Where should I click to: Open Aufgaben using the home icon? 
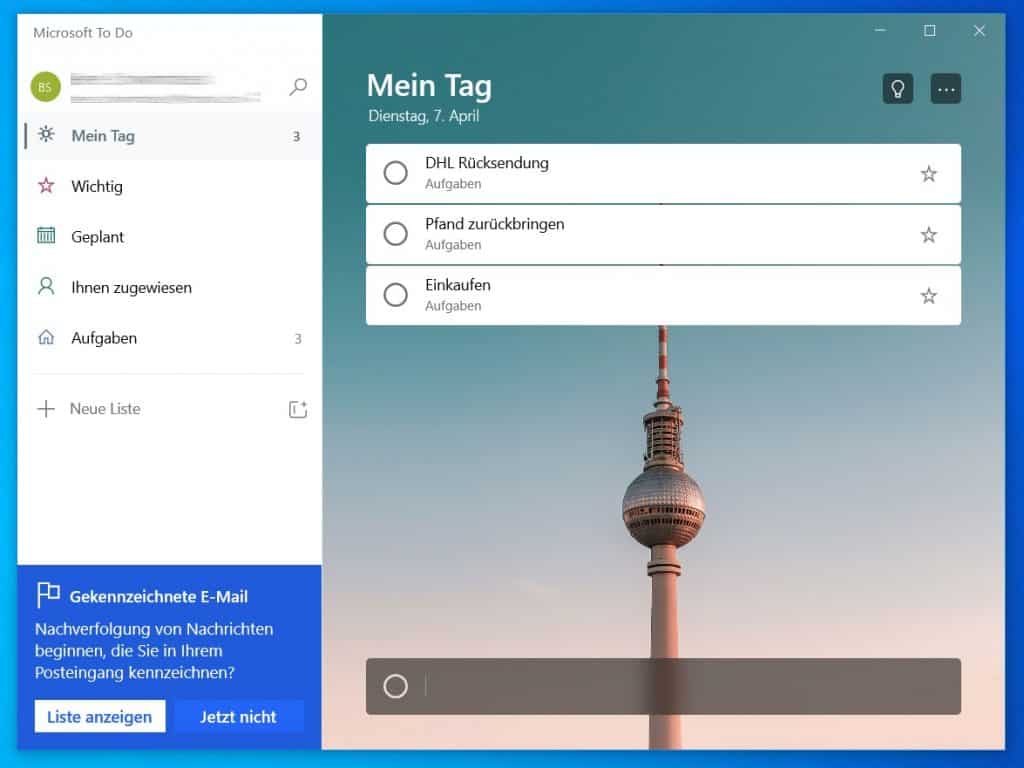[46, 338]
